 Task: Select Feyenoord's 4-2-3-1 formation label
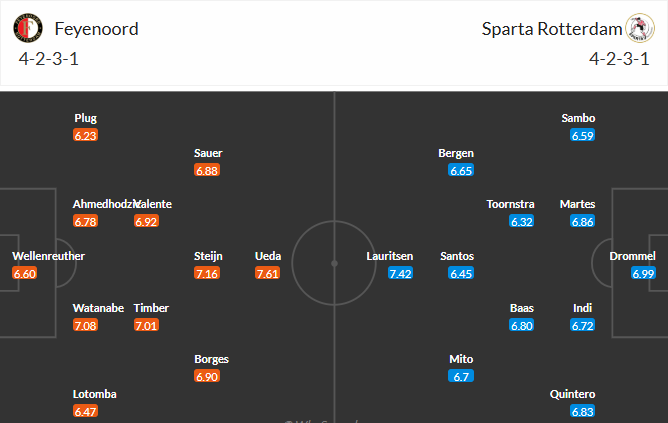(x=49, y=58)
